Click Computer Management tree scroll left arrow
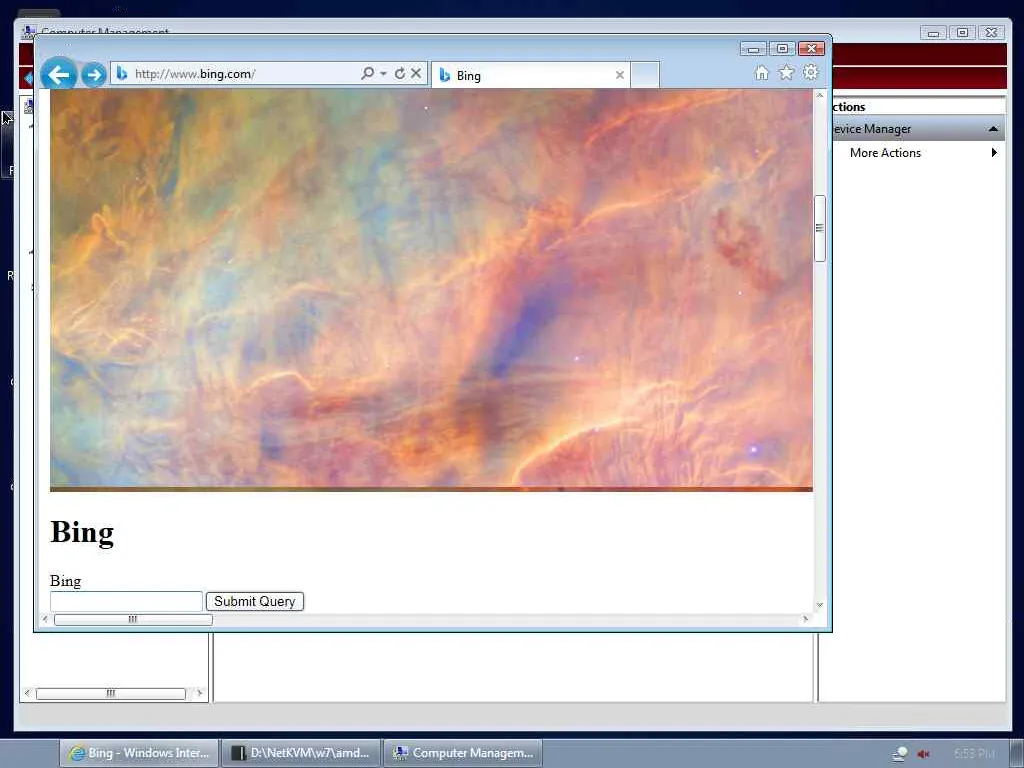This screenshot has width=1024, height=768. point(27,694)
